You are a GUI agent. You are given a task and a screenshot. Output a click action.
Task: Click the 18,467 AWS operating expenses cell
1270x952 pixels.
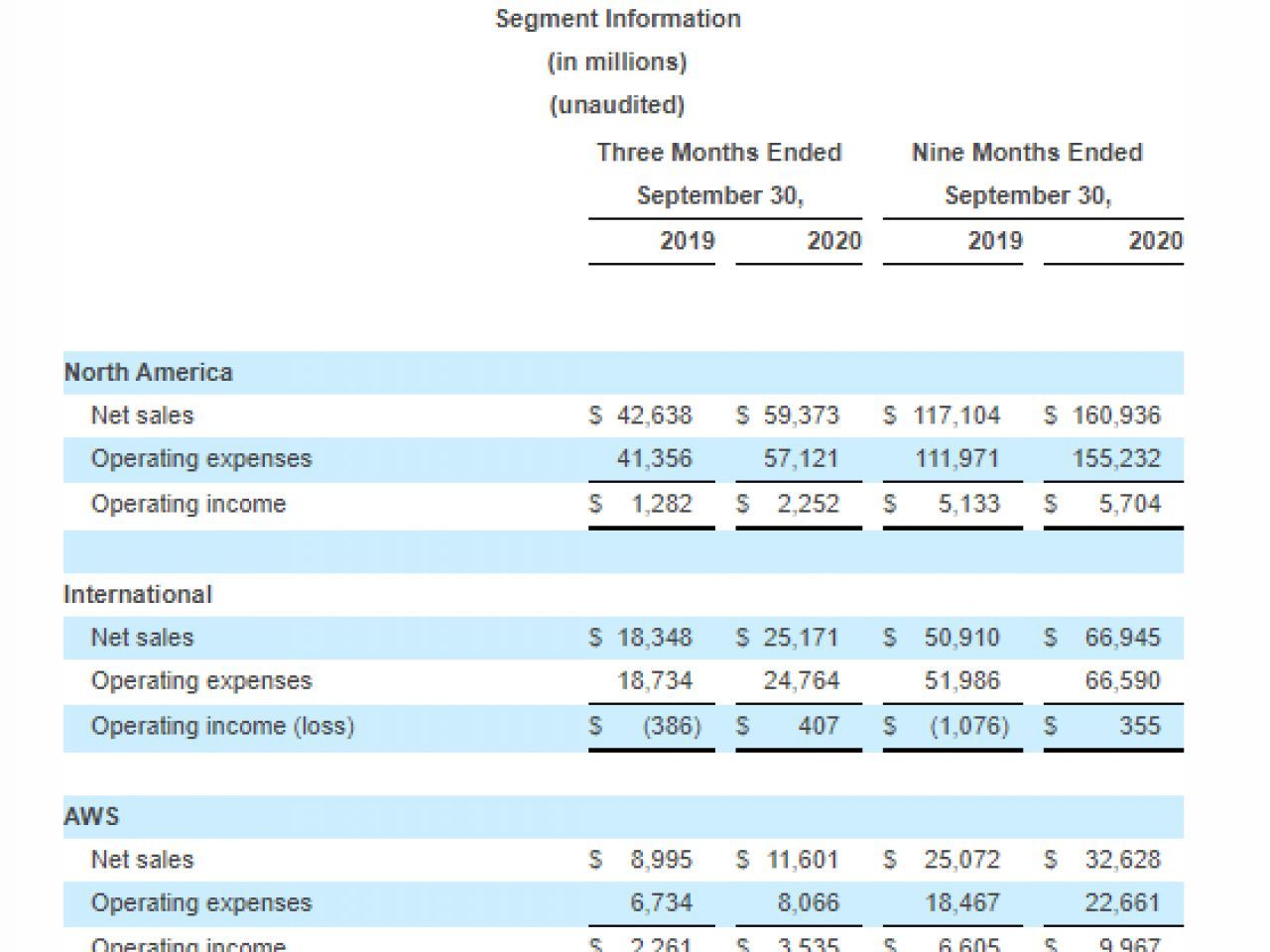coord(962,903)
